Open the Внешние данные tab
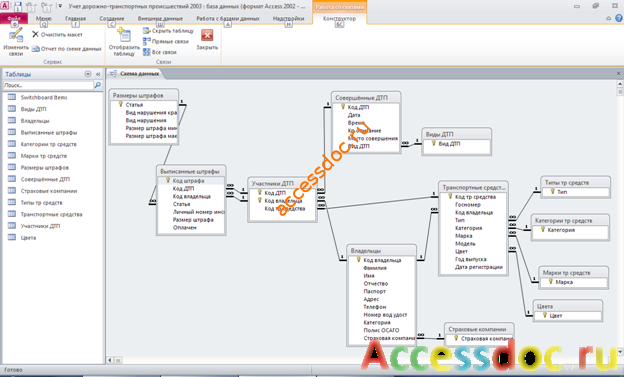The image size is (624, 377). pos(160,18)
